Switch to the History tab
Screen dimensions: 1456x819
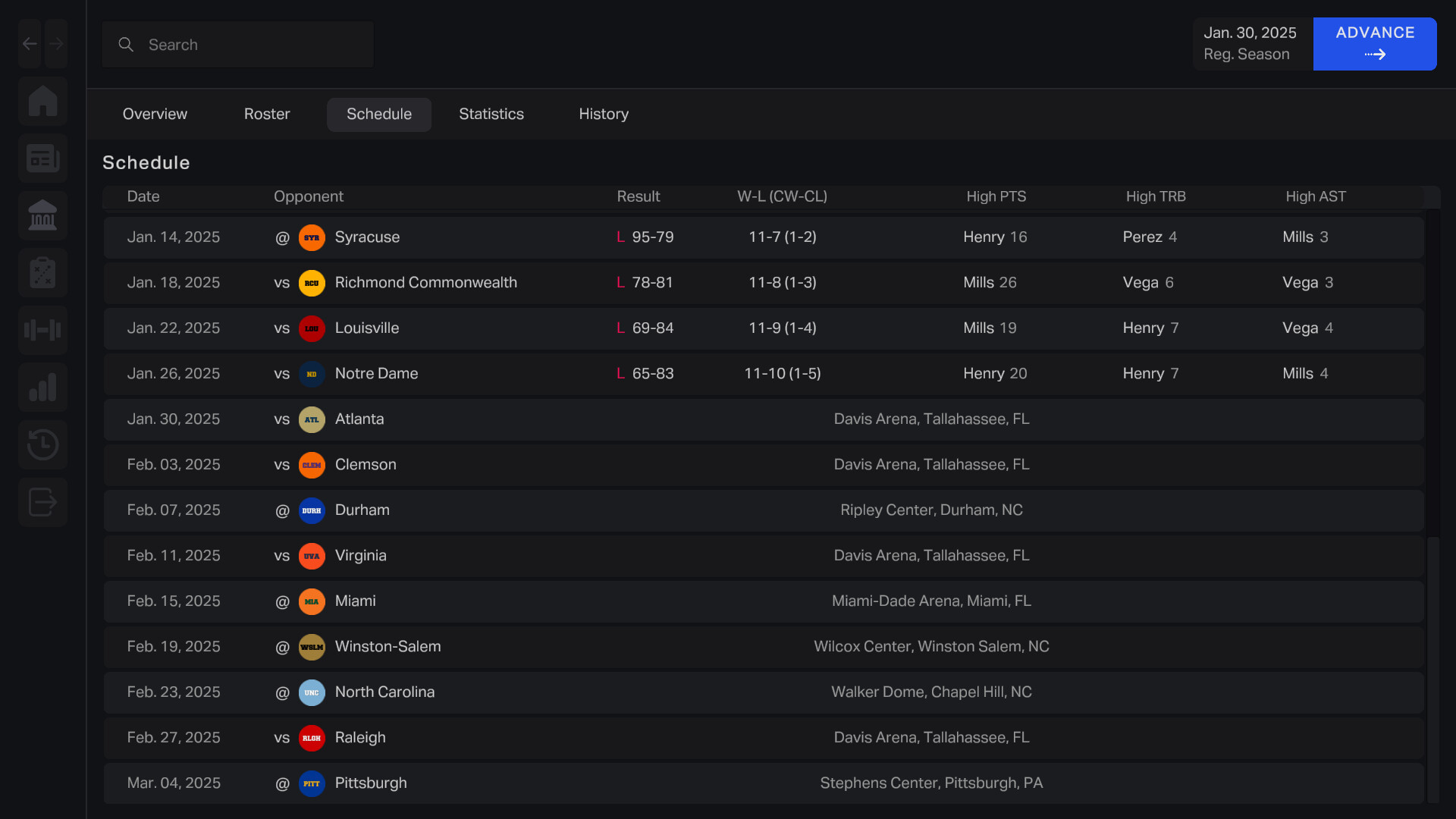tap(604, 115)
